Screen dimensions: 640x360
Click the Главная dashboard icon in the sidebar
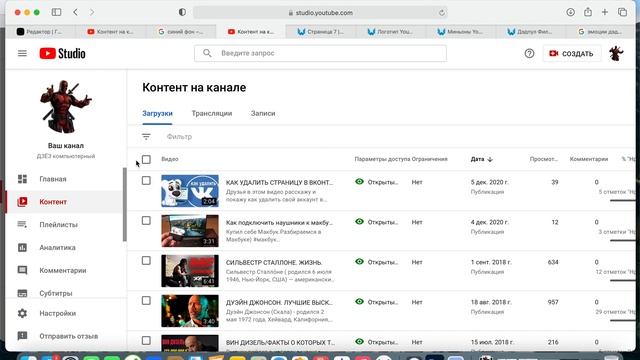[22, 179]
